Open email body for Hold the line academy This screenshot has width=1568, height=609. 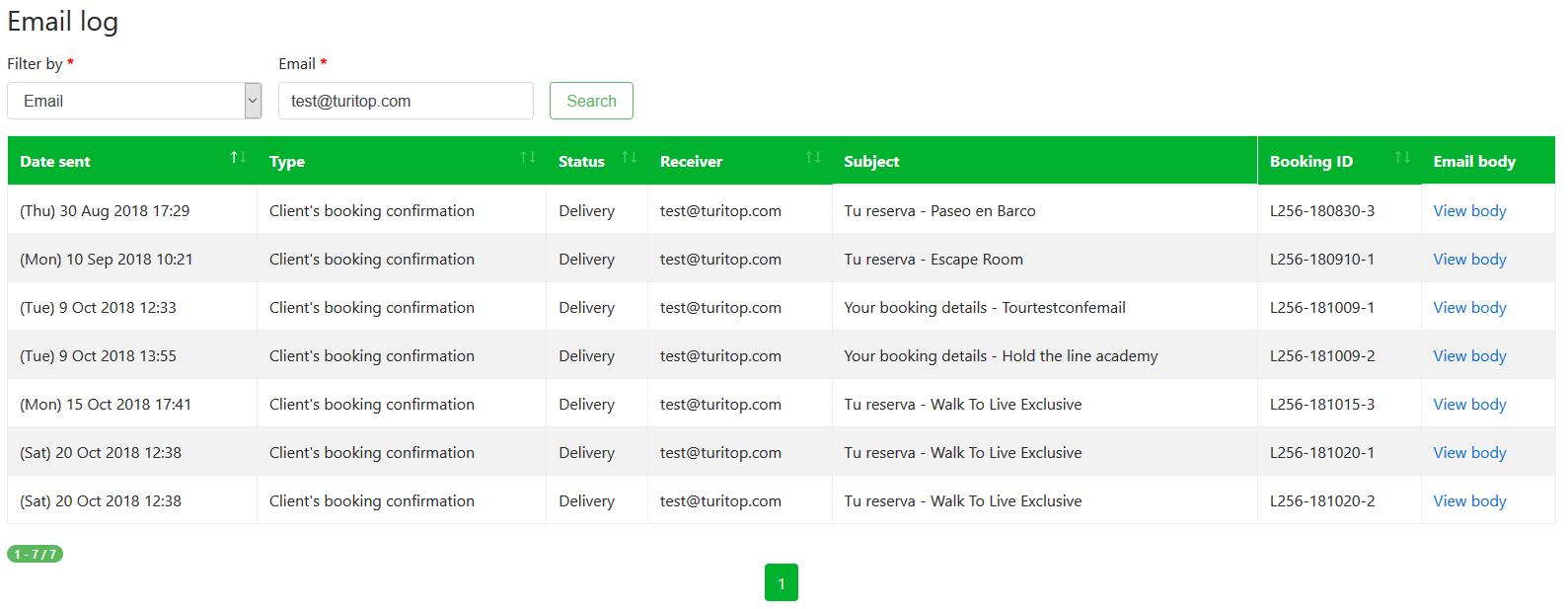[1469, 356]
